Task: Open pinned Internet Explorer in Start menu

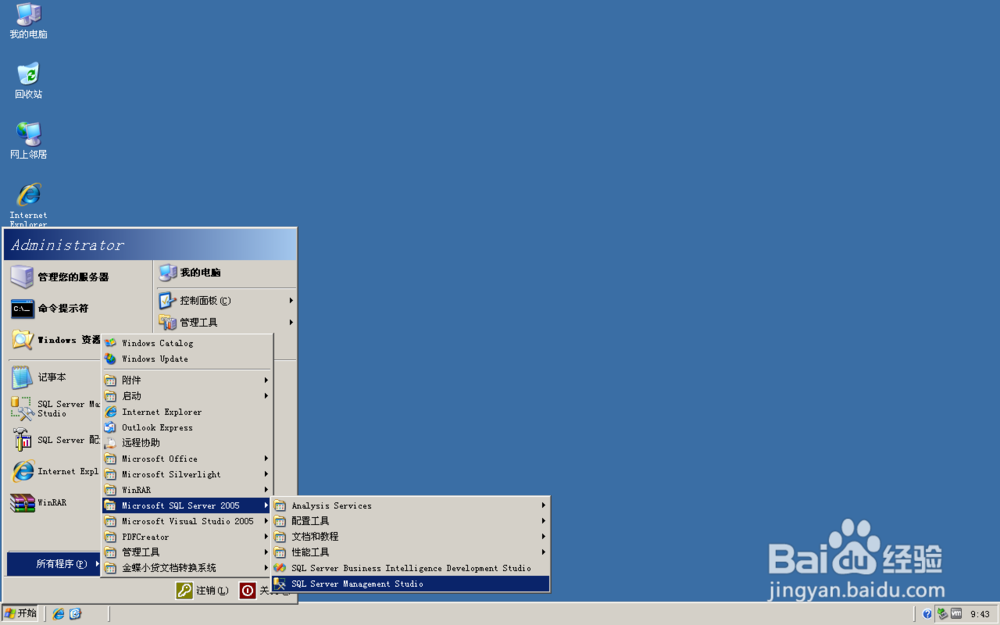Action: point(55,471)
